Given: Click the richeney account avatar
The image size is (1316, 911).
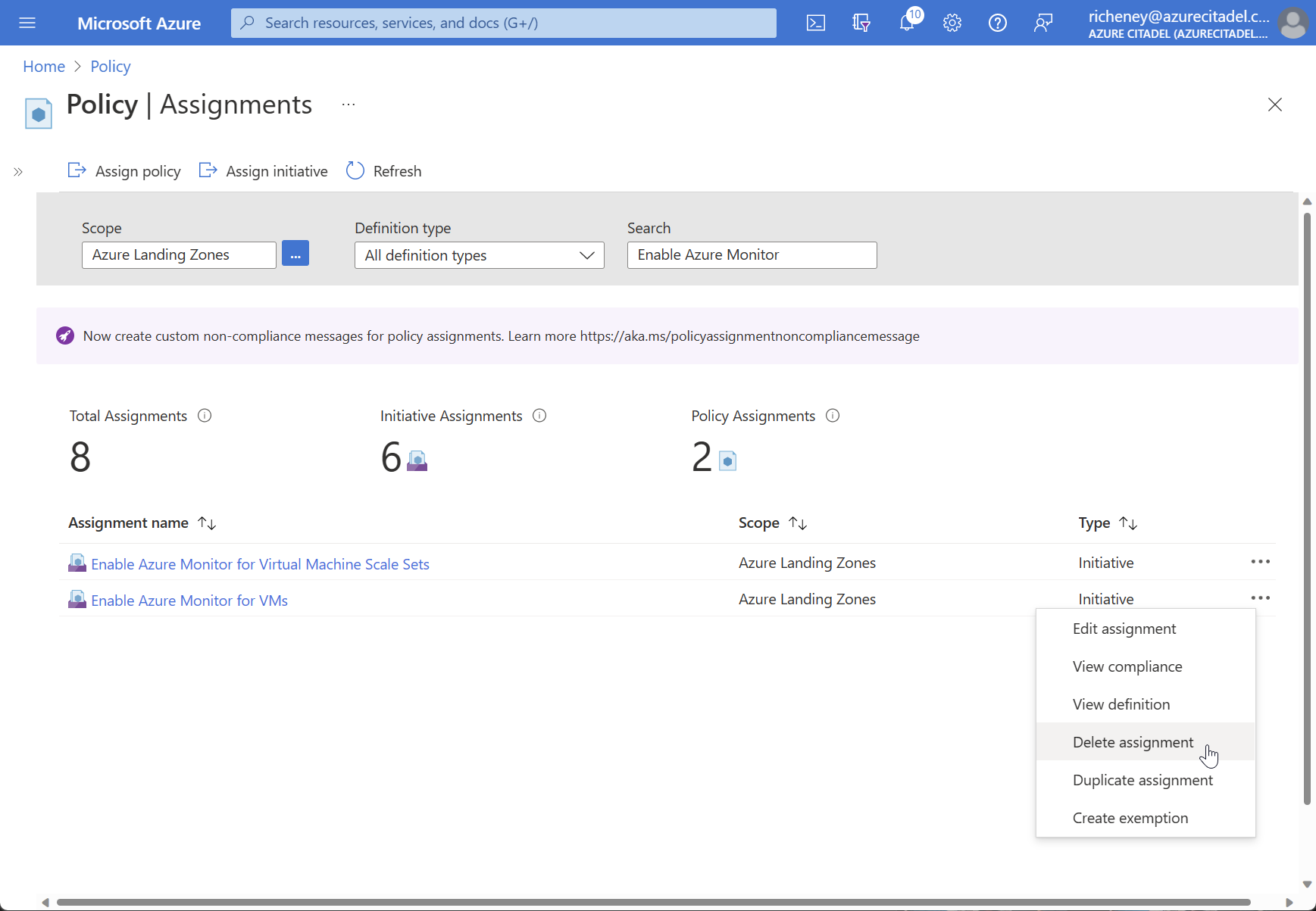Looking at the screenshot, I should [x=1294, y=23].
